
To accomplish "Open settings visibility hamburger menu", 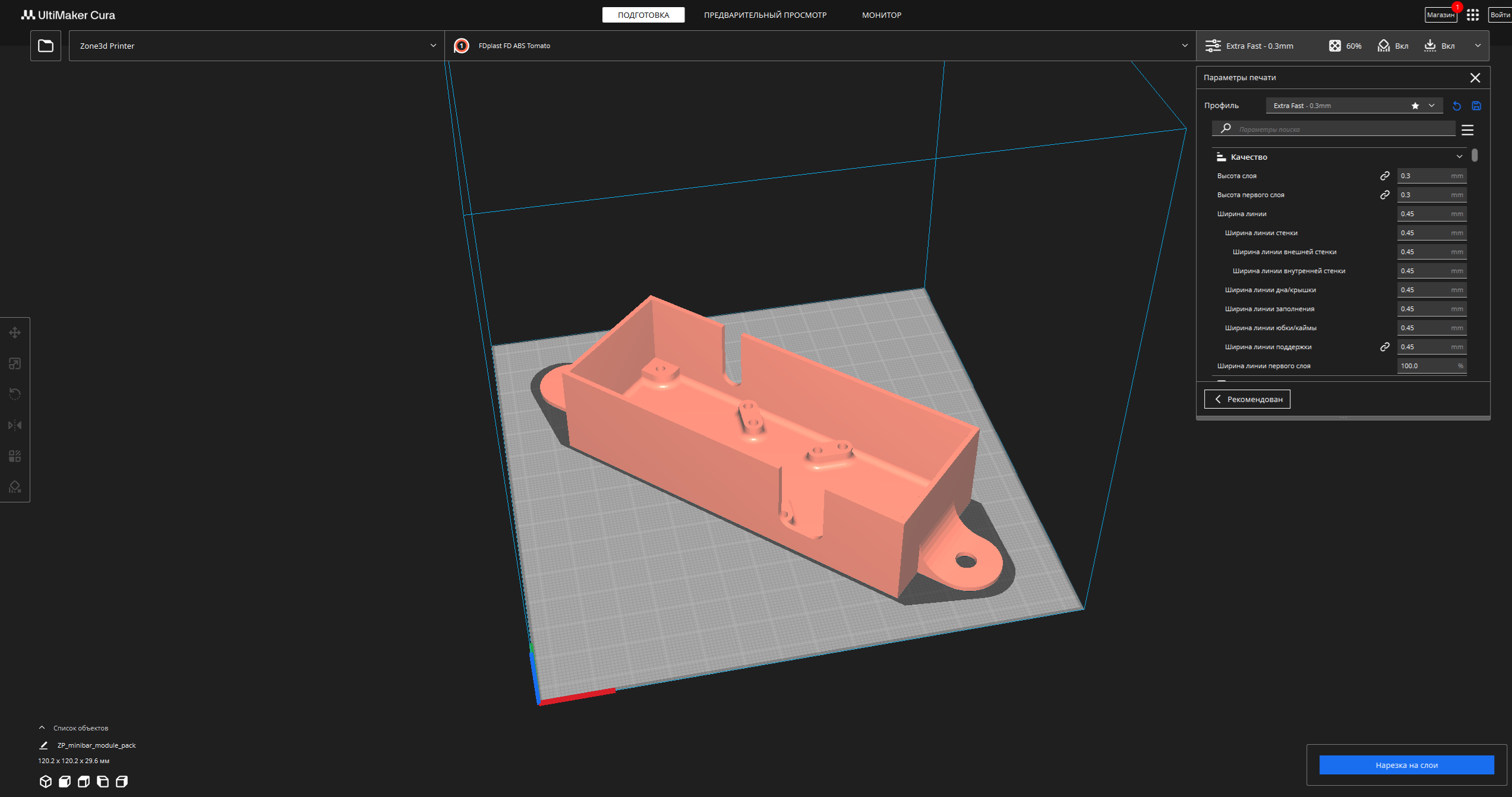I will click(1467, 129).
